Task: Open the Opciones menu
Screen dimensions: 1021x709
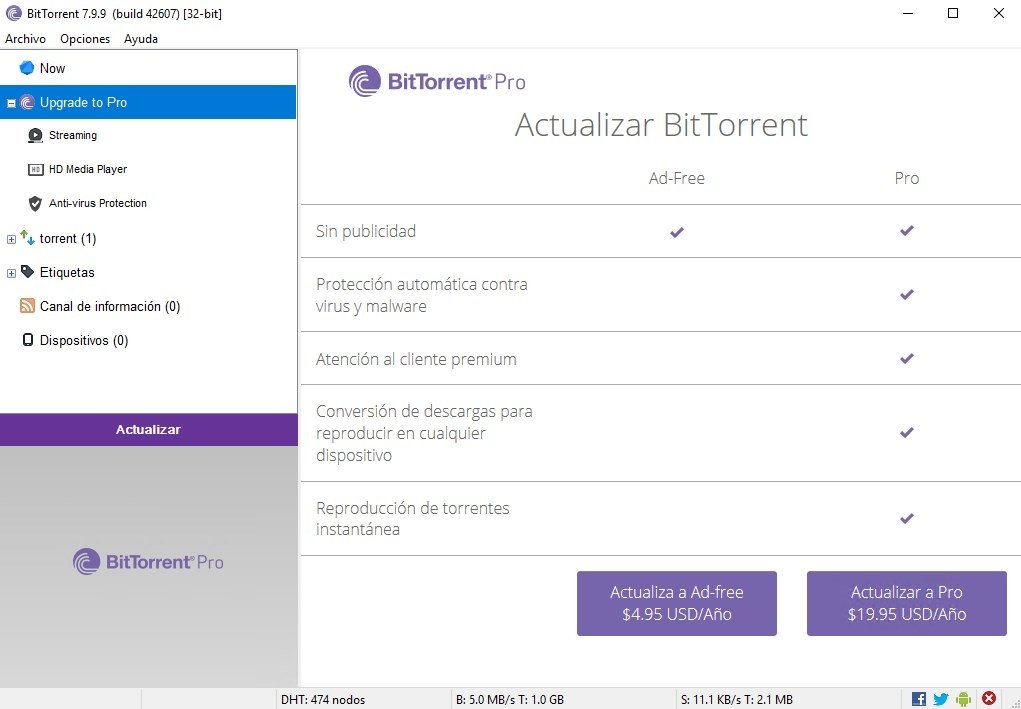Action: pyautogui.click(x=85, y=39)
